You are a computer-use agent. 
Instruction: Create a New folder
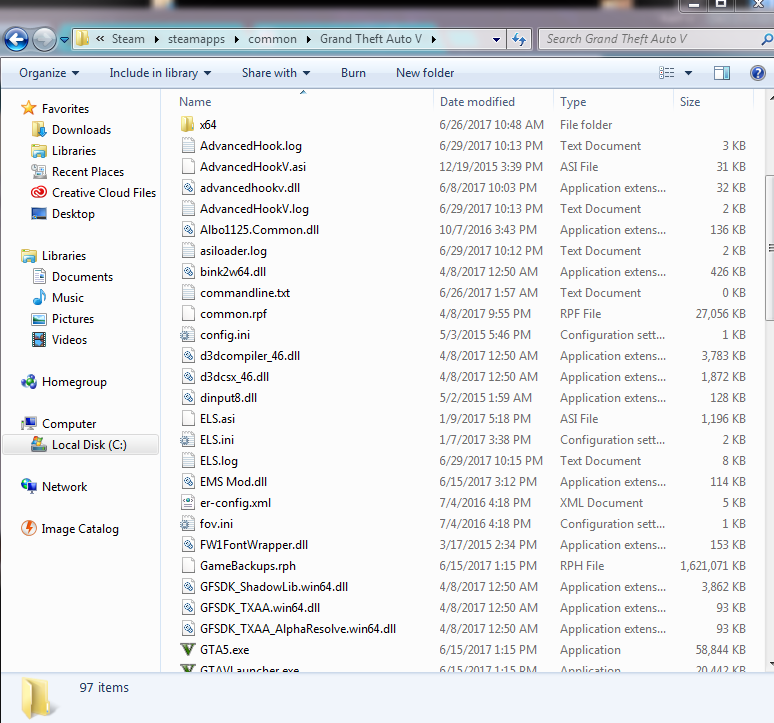click(x=425, y=73)
